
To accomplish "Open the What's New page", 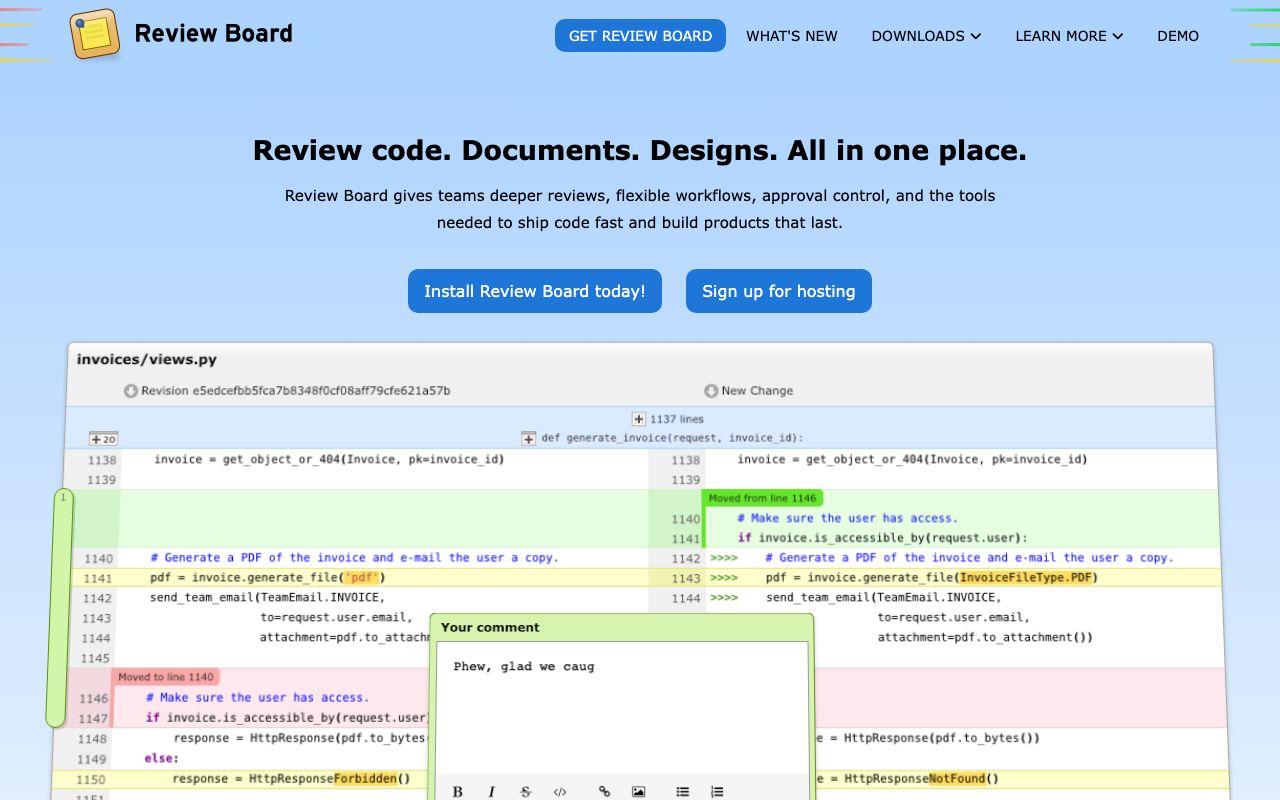I will 792,35.
